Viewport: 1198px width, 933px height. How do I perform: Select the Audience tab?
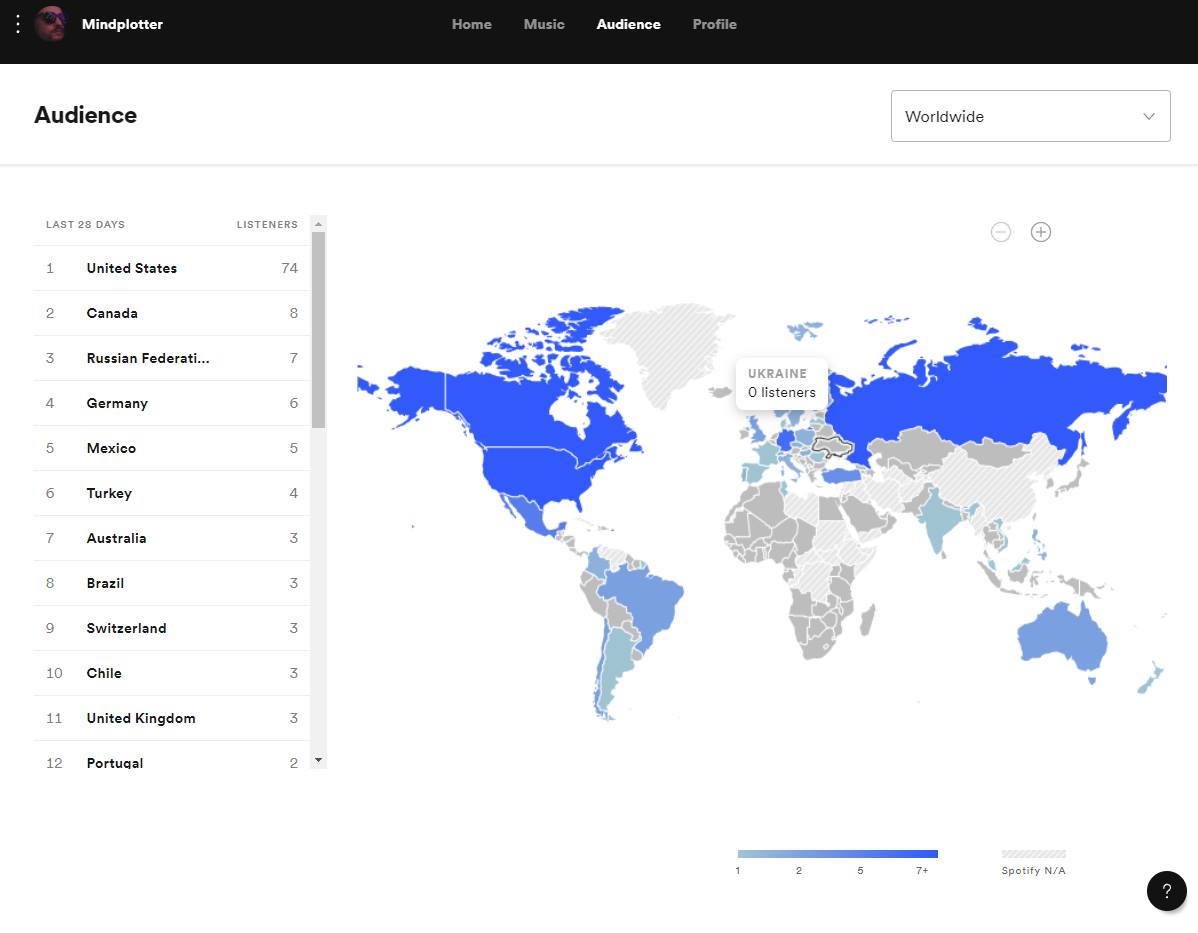click(628, 24)
